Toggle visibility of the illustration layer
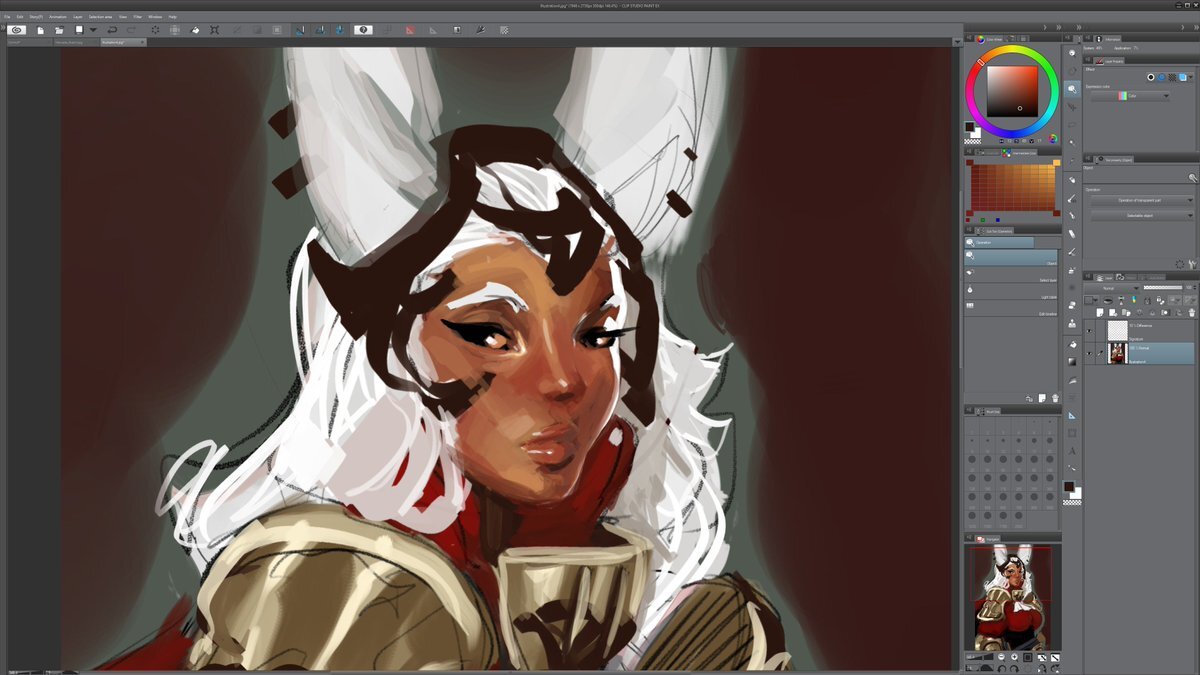Image resolution: width=1200 pixels, height=675 pixels. (x=1089, y=352)
